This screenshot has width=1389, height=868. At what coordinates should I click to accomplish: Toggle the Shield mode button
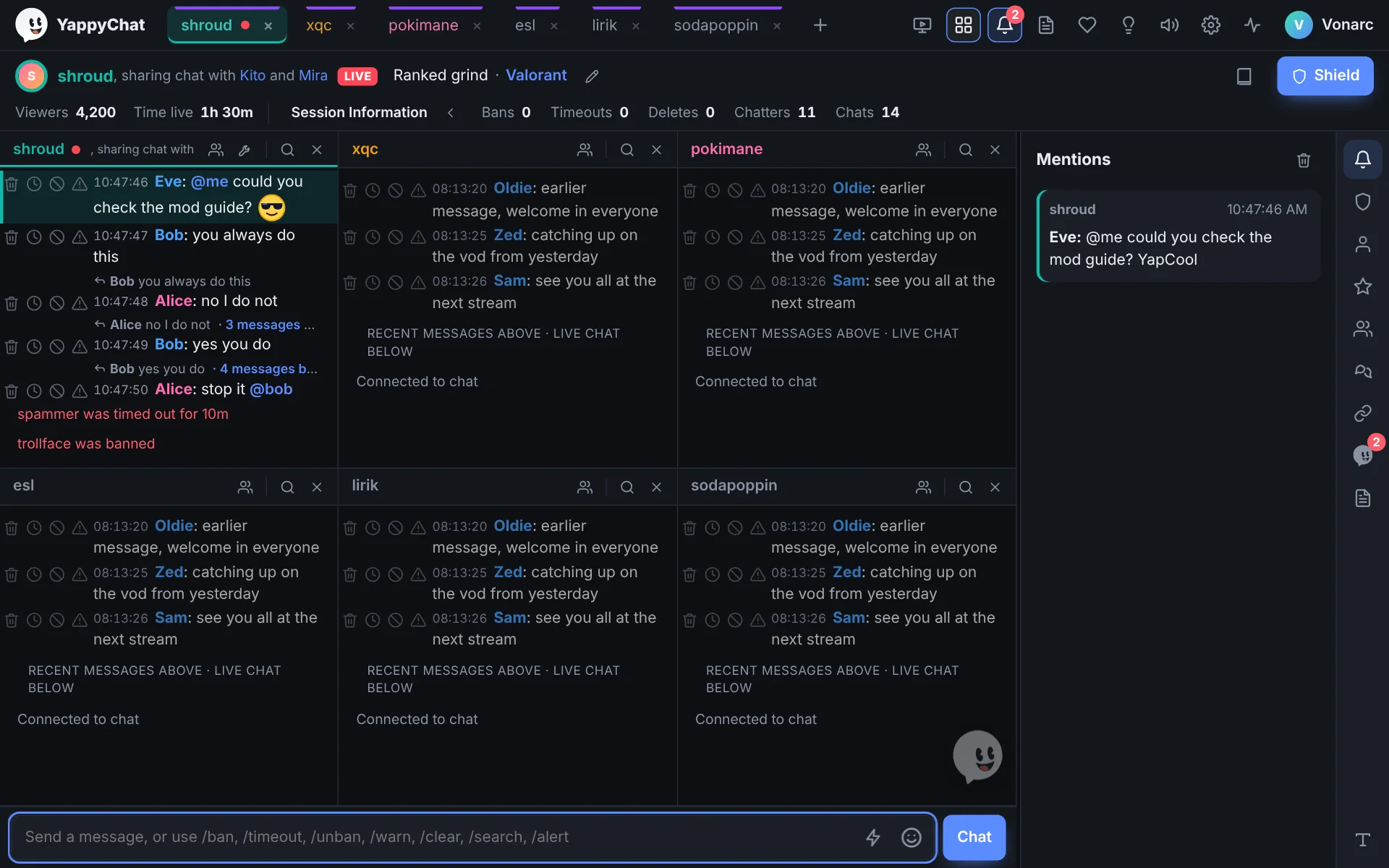tap(1325, 76)
